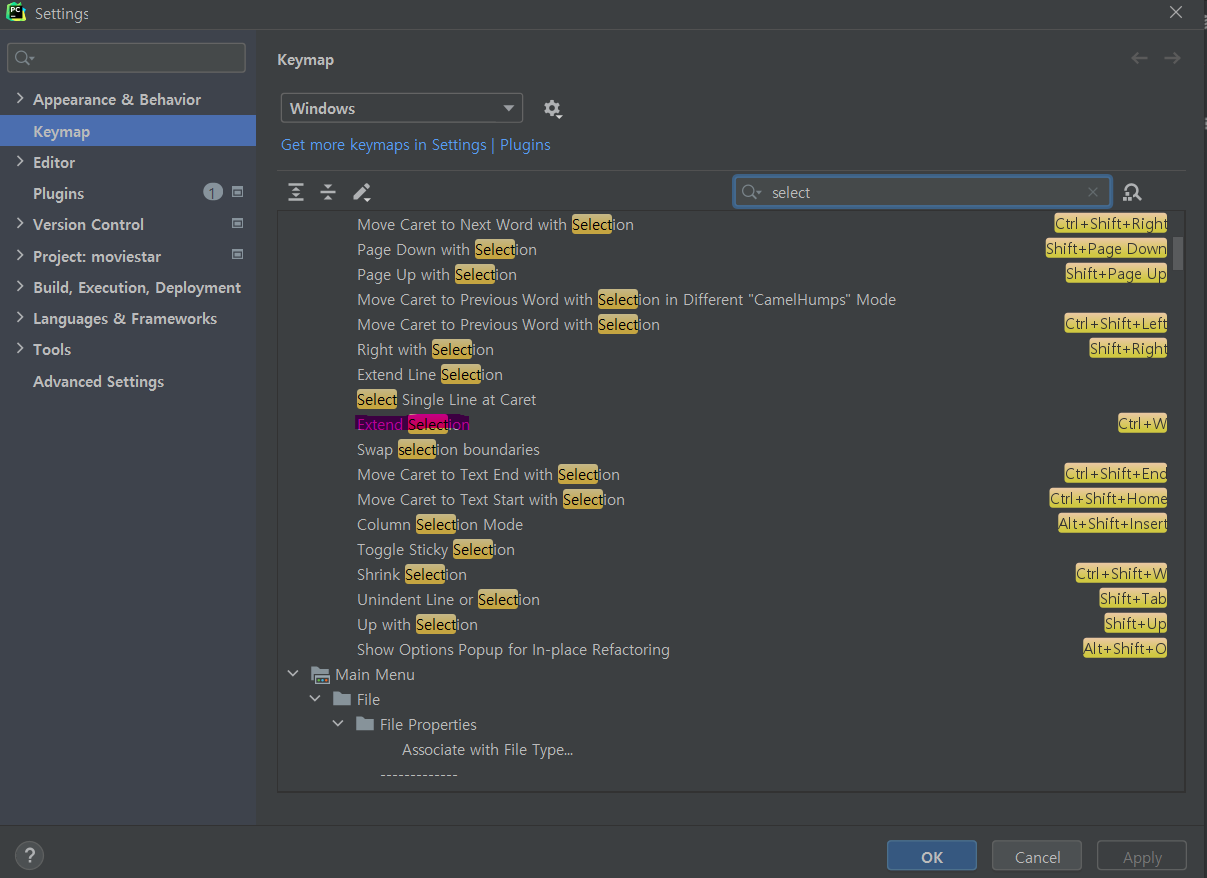The height and width of the screenshot is (878, 1207).
Task: Click project-level icon beside Version Control
Action: tap(238, 223)
